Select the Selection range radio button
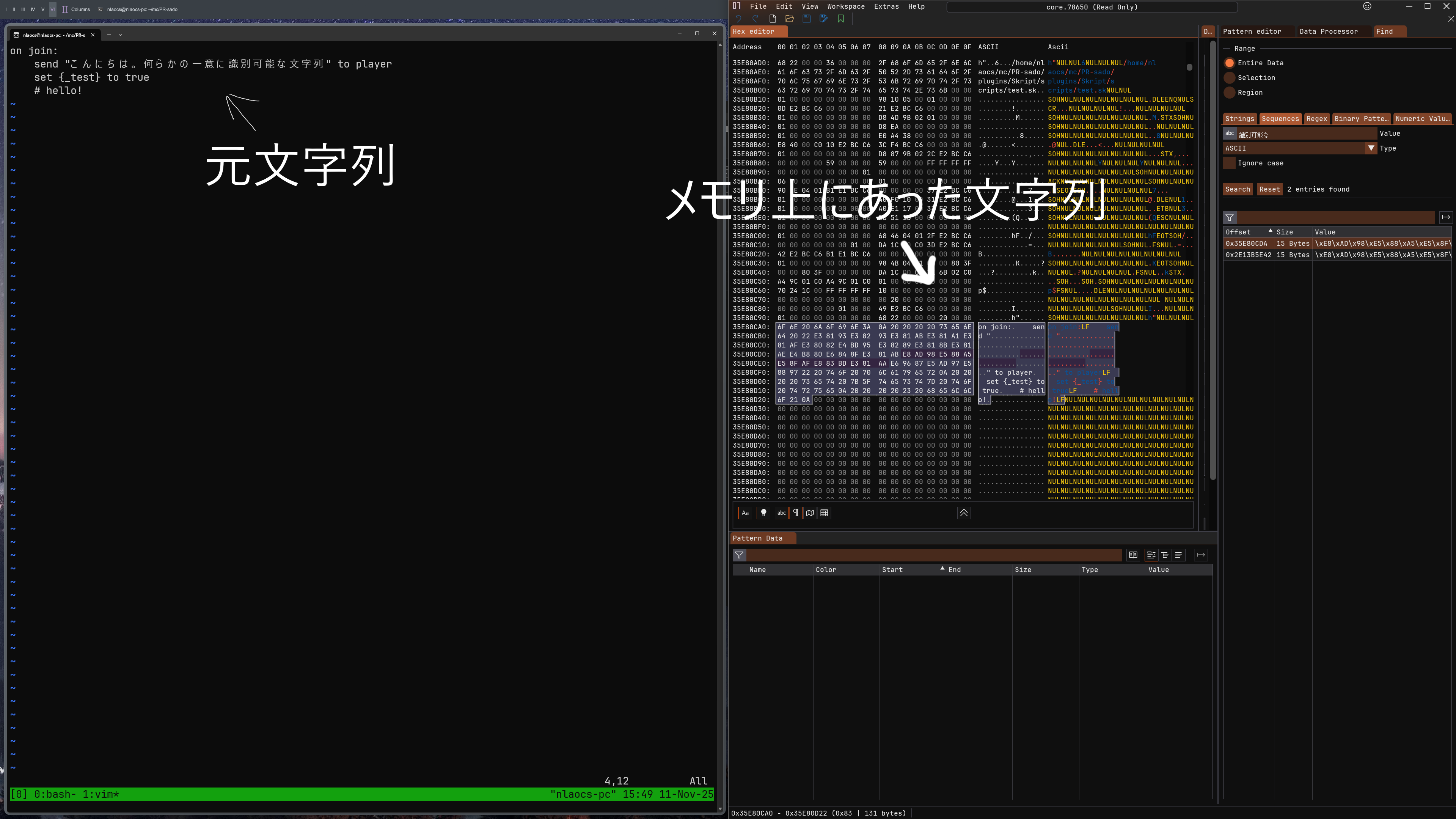 point(1229,77)
